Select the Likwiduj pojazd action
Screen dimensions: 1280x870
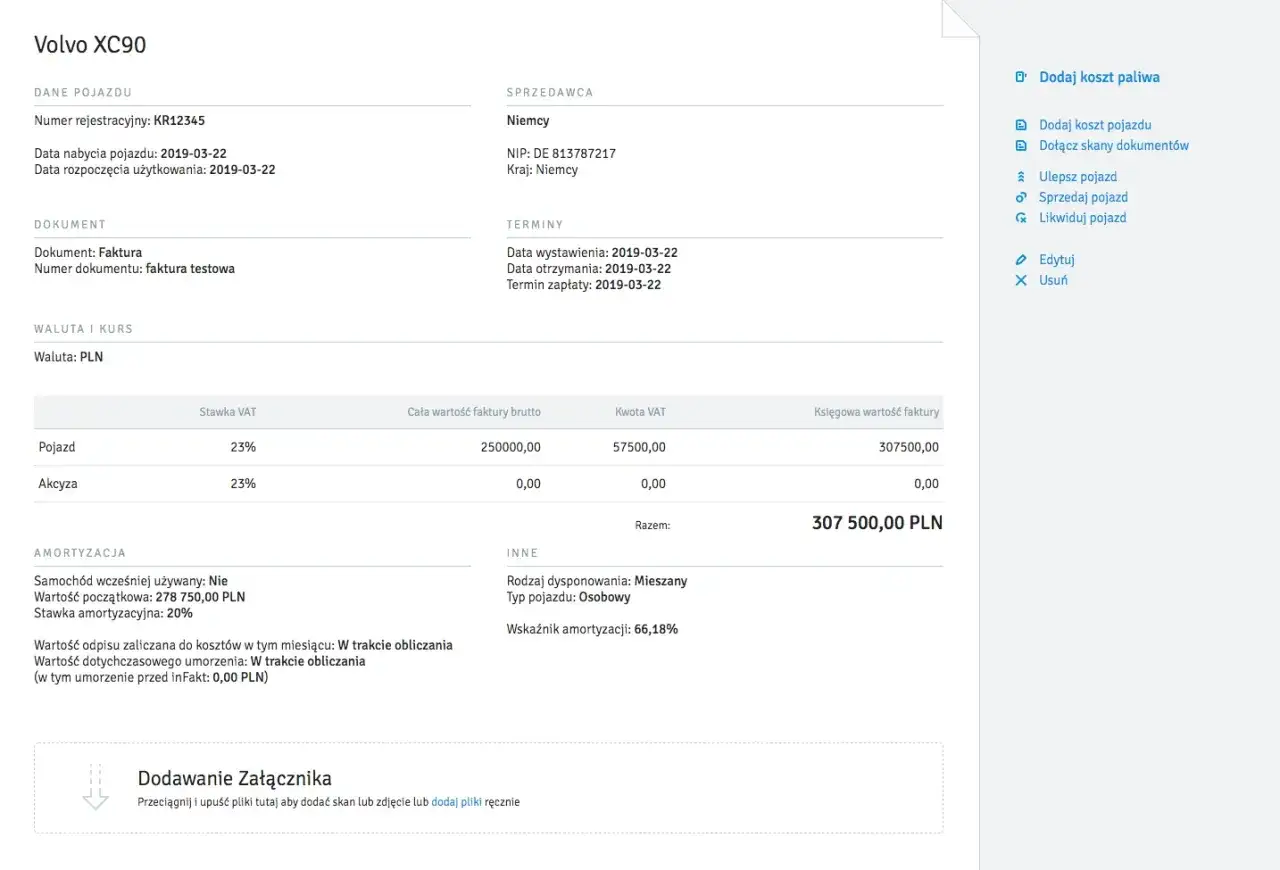click(1082, 217)
